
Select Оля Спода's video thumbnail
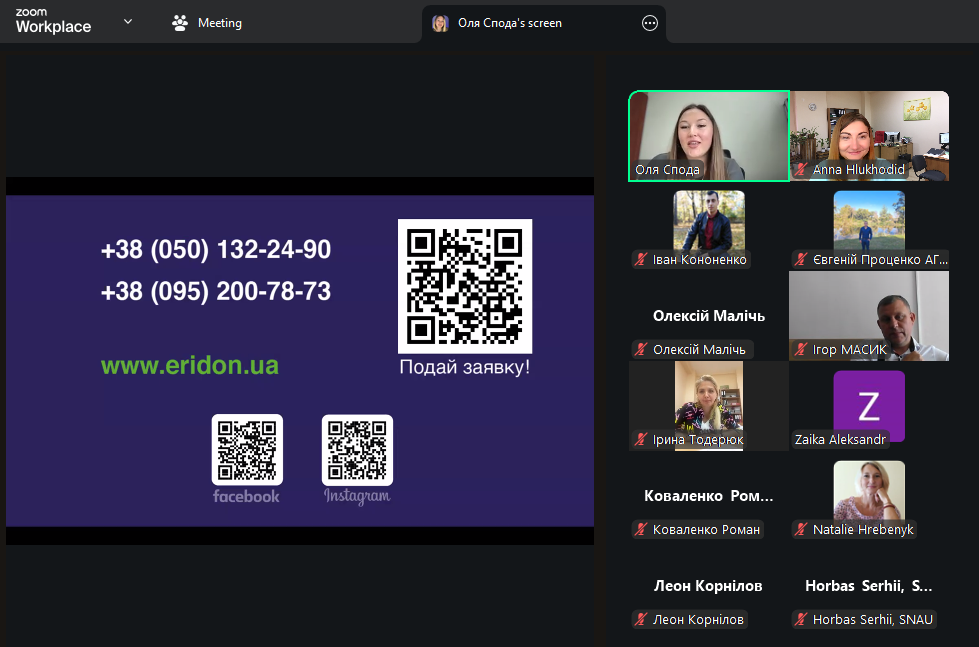[709, 135]
